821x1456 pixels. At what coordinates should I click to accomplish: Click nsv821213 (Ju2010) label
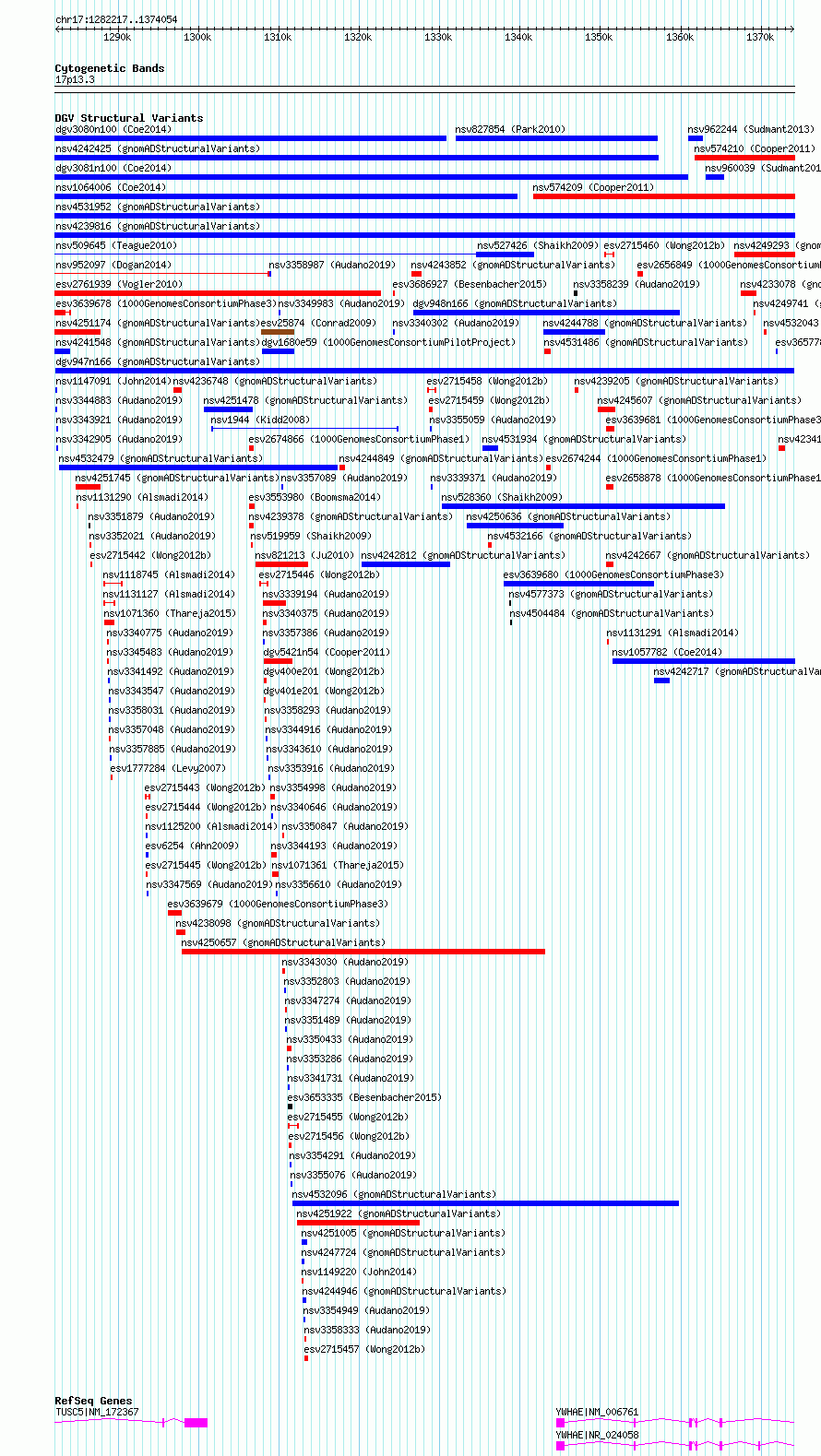tap(304, 555)
